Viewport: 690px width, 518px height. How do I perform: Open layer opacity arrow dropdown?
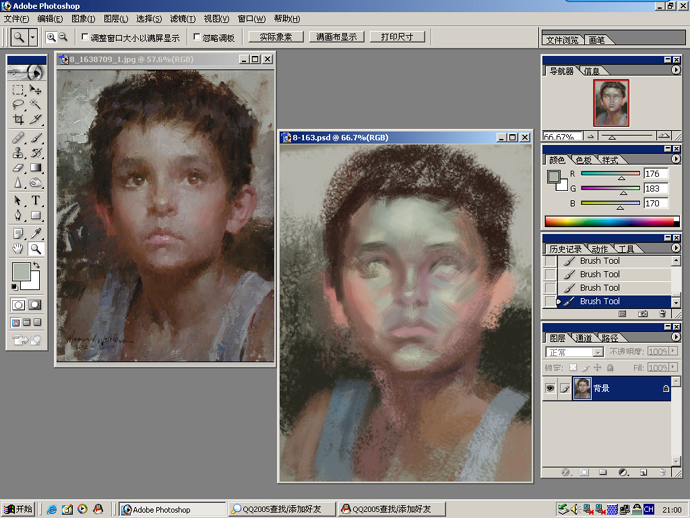[x=673, y=351]
